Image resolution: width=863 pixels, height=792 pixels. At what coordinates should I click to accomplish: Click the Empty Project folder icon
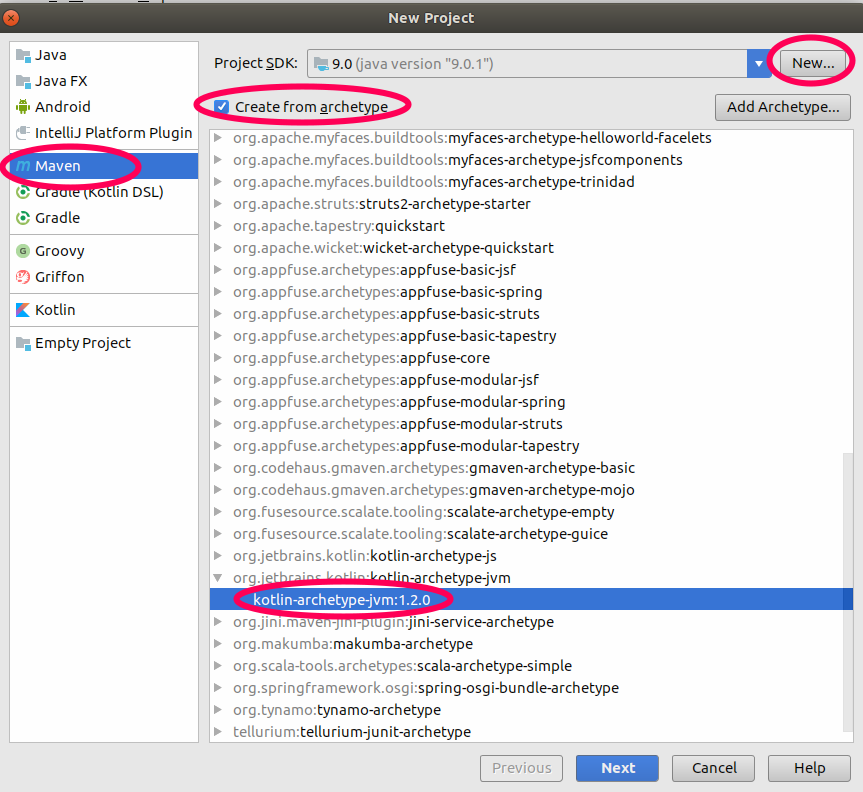coord(23,343)
